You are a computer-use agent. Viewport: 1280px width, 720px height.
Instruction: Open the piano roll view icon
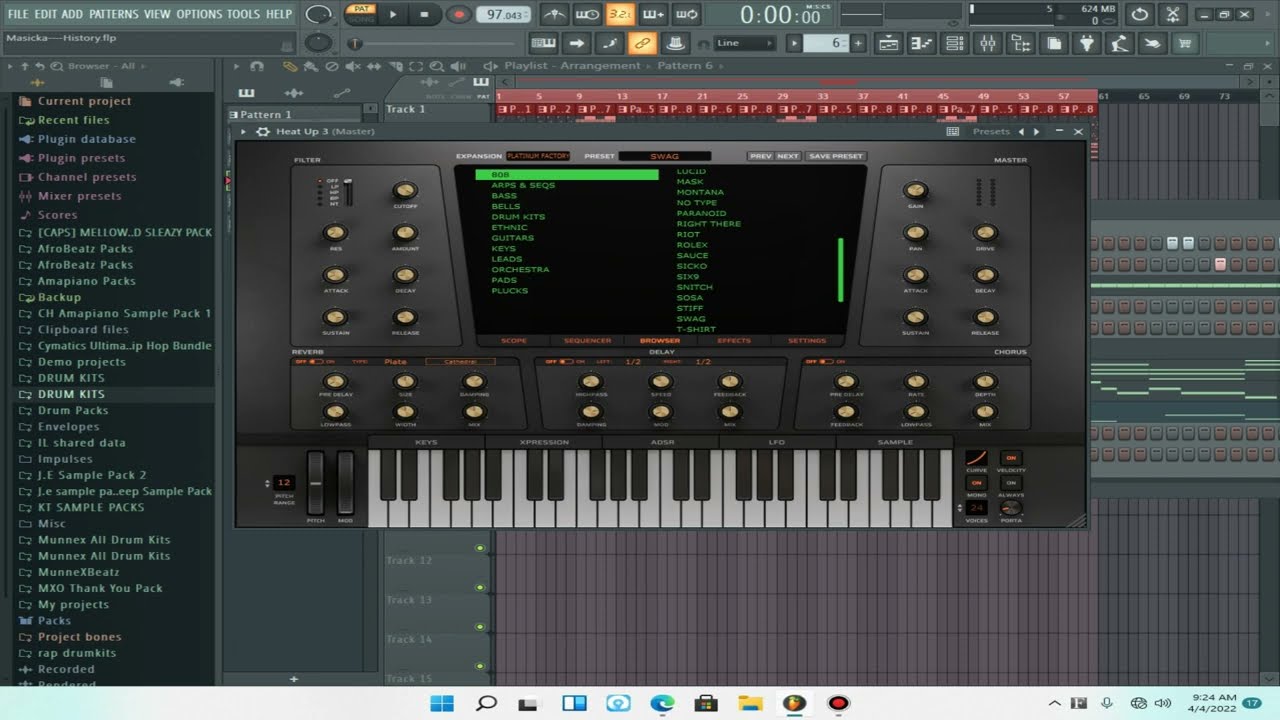pos(921,43)
